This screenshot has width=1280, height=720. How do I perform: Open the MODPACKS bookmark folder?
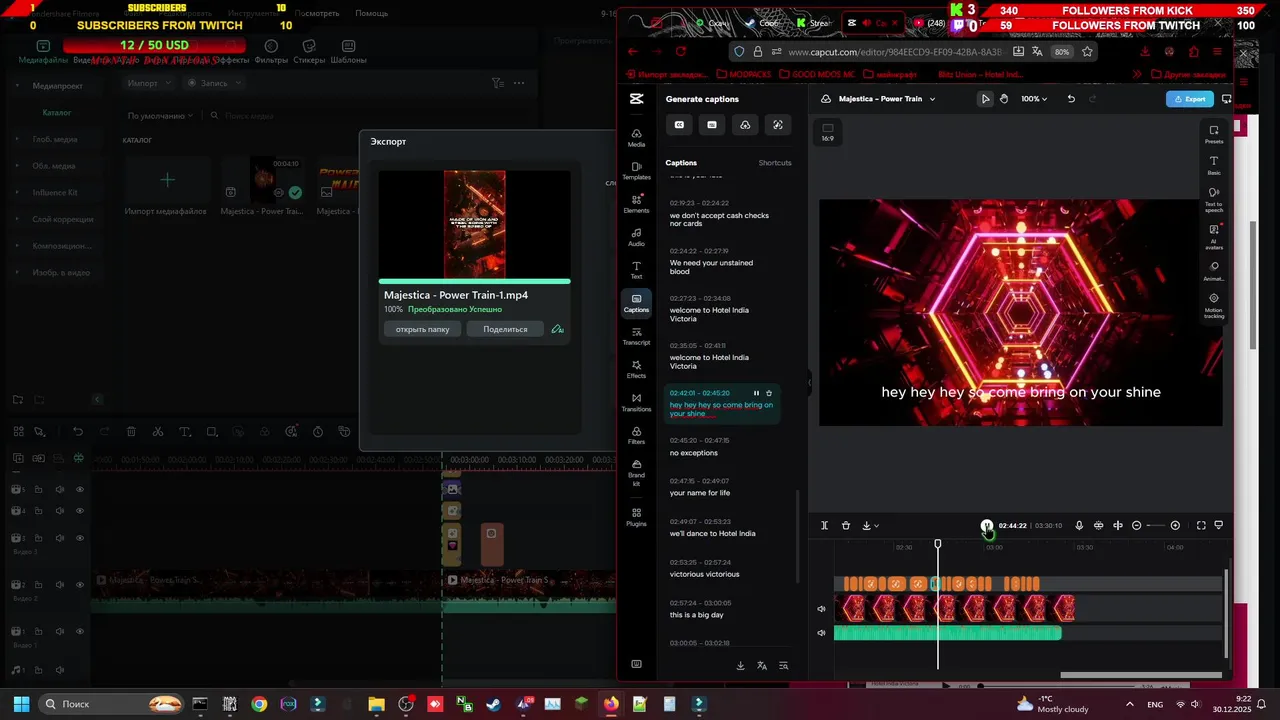click(x=744, y=74)
